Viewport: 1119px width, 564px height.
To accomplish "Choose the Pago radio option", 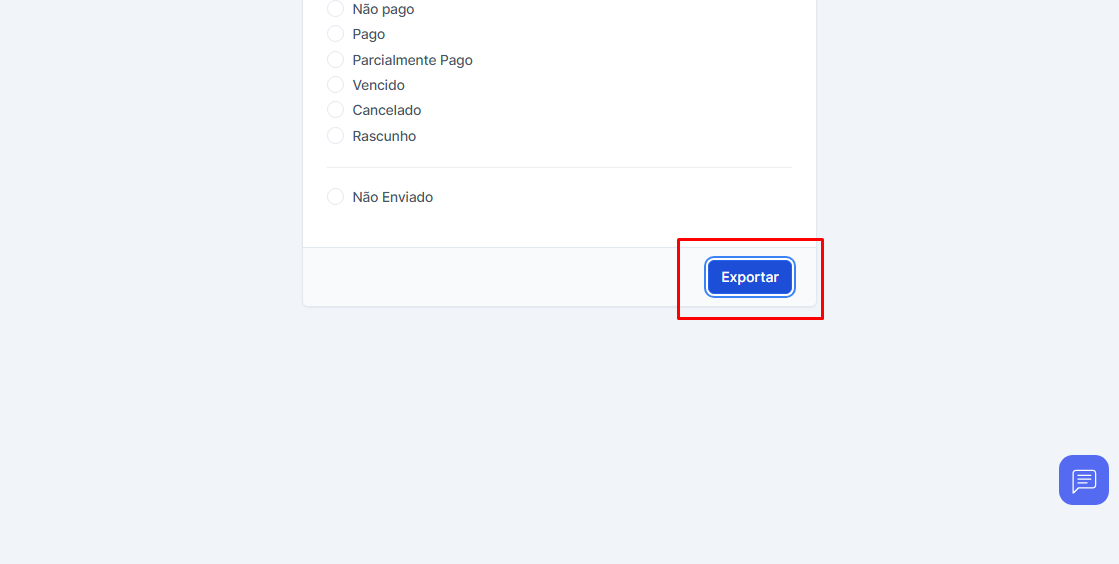I will pyautogui.click(x=335, y=34).
